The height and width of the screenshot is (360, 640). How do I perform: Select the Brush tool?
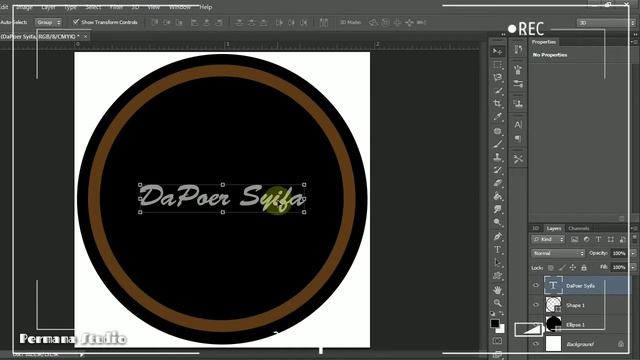(x=497, y=144)
